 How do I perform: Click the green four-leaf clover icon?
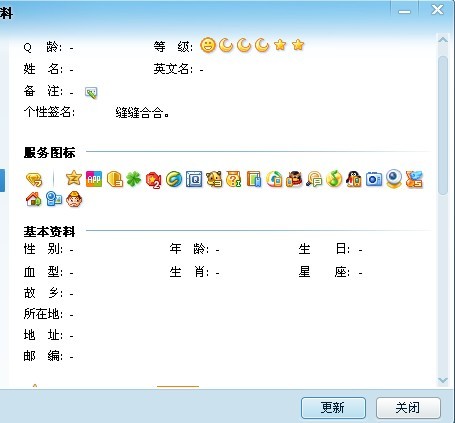point(134,180)
